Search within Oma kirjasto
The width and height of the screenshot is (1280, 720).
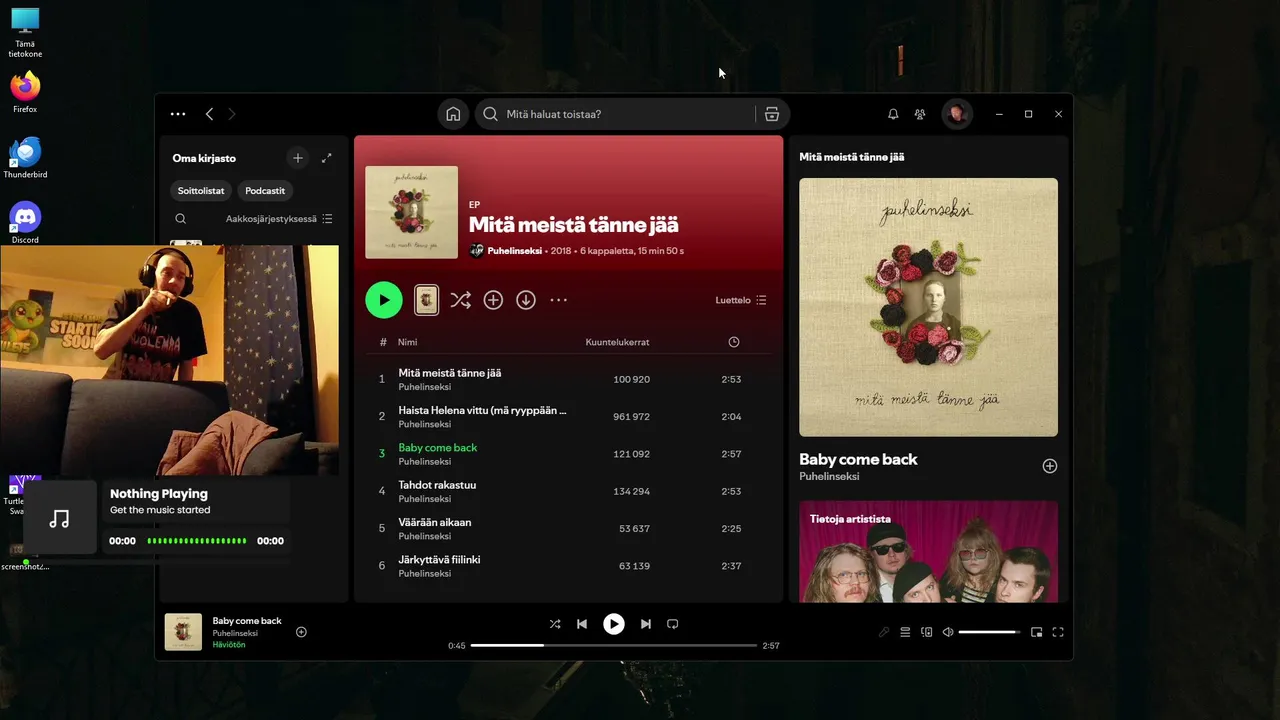180,219
